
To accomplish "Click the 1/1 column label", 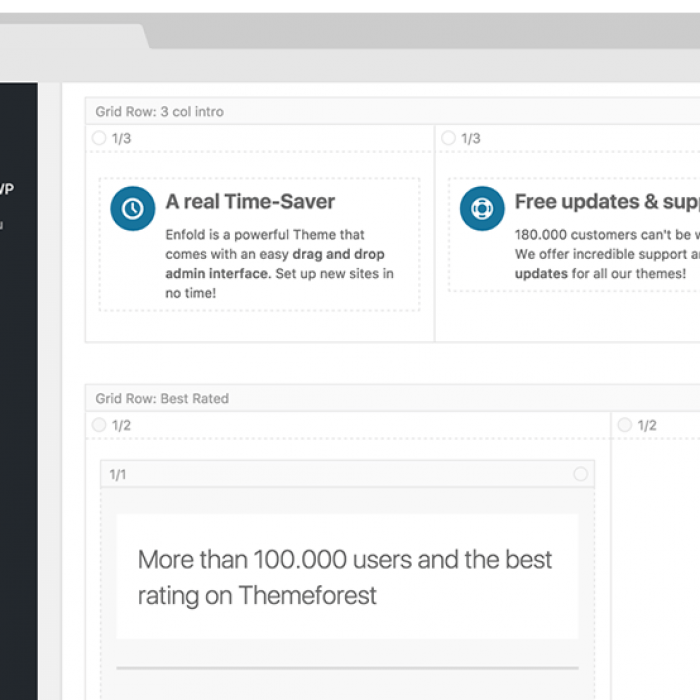I will click(x=118, y=475).
